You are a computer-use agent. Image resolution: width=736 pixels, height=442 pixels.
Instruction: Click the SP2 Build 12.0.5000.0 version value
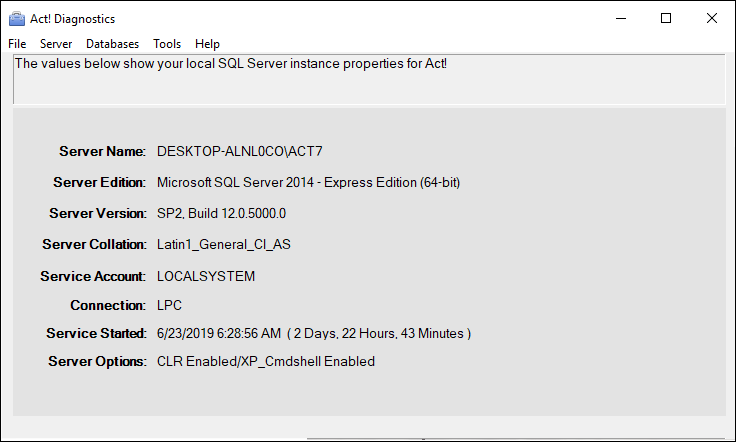(x=221, y=213)
